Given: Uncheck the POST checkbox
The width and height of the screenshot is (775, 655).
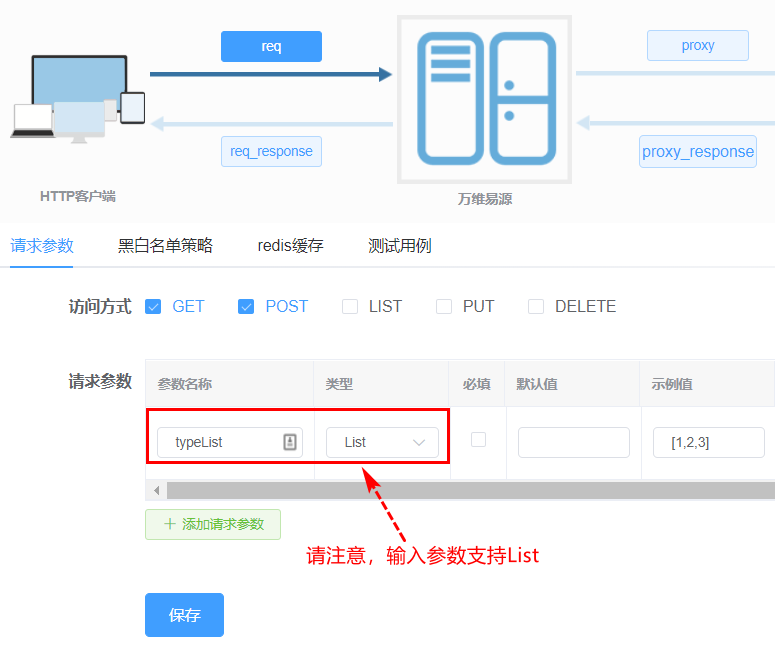Looking at the screenshot, I should [246, 307].
